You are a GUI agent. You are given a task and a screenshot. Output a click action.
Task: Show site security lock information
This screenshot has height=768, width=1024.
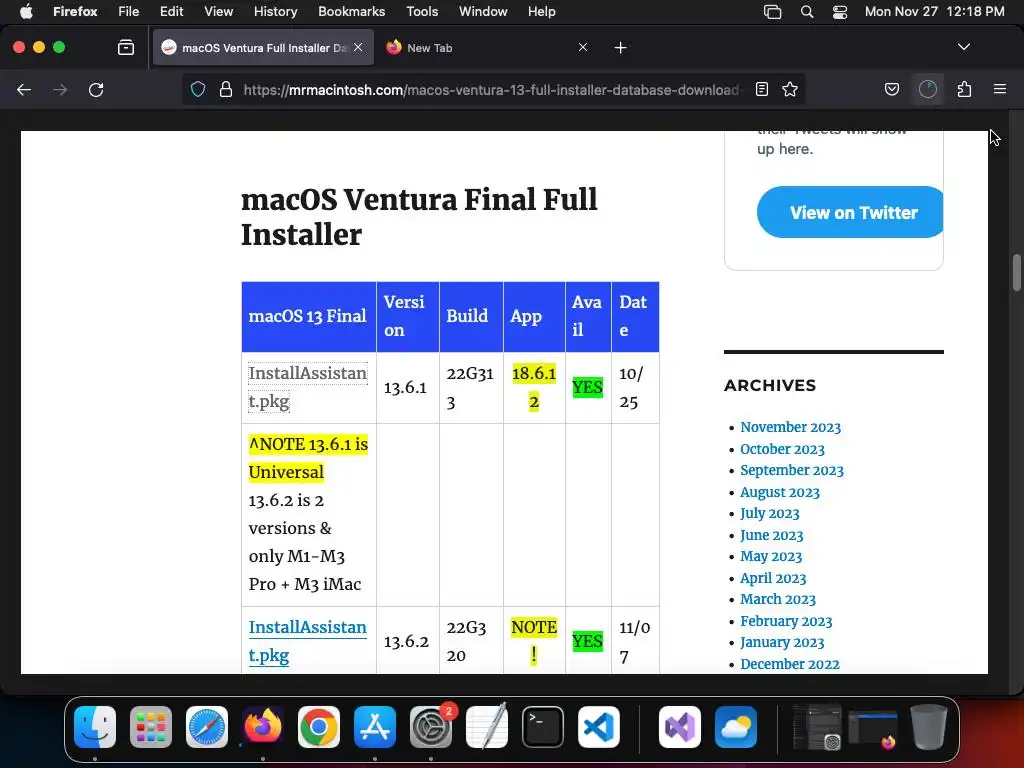pyautogui.click(x=226, y=89)
